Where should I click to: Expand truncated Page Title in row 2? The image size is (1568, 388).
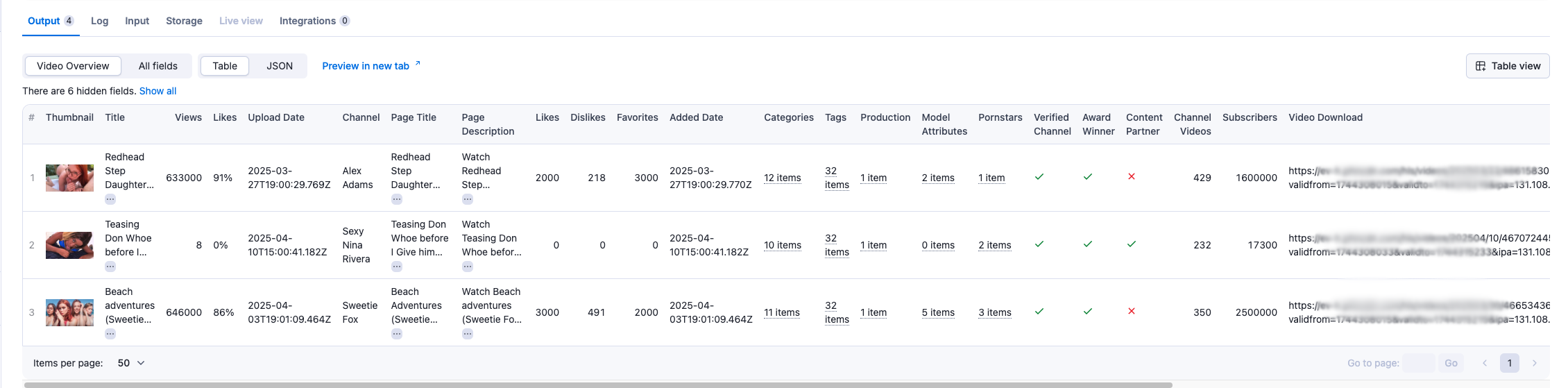[396, 267]
